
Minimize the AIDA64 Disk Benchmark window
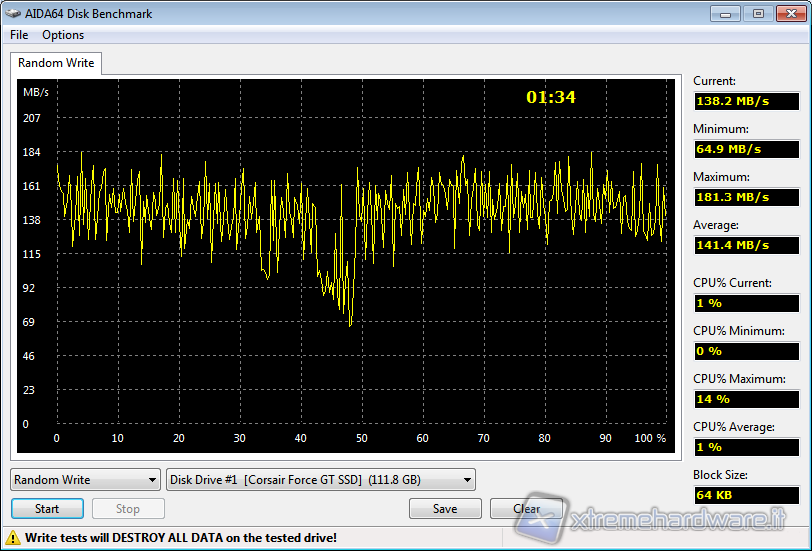click(x=725, y=13)
